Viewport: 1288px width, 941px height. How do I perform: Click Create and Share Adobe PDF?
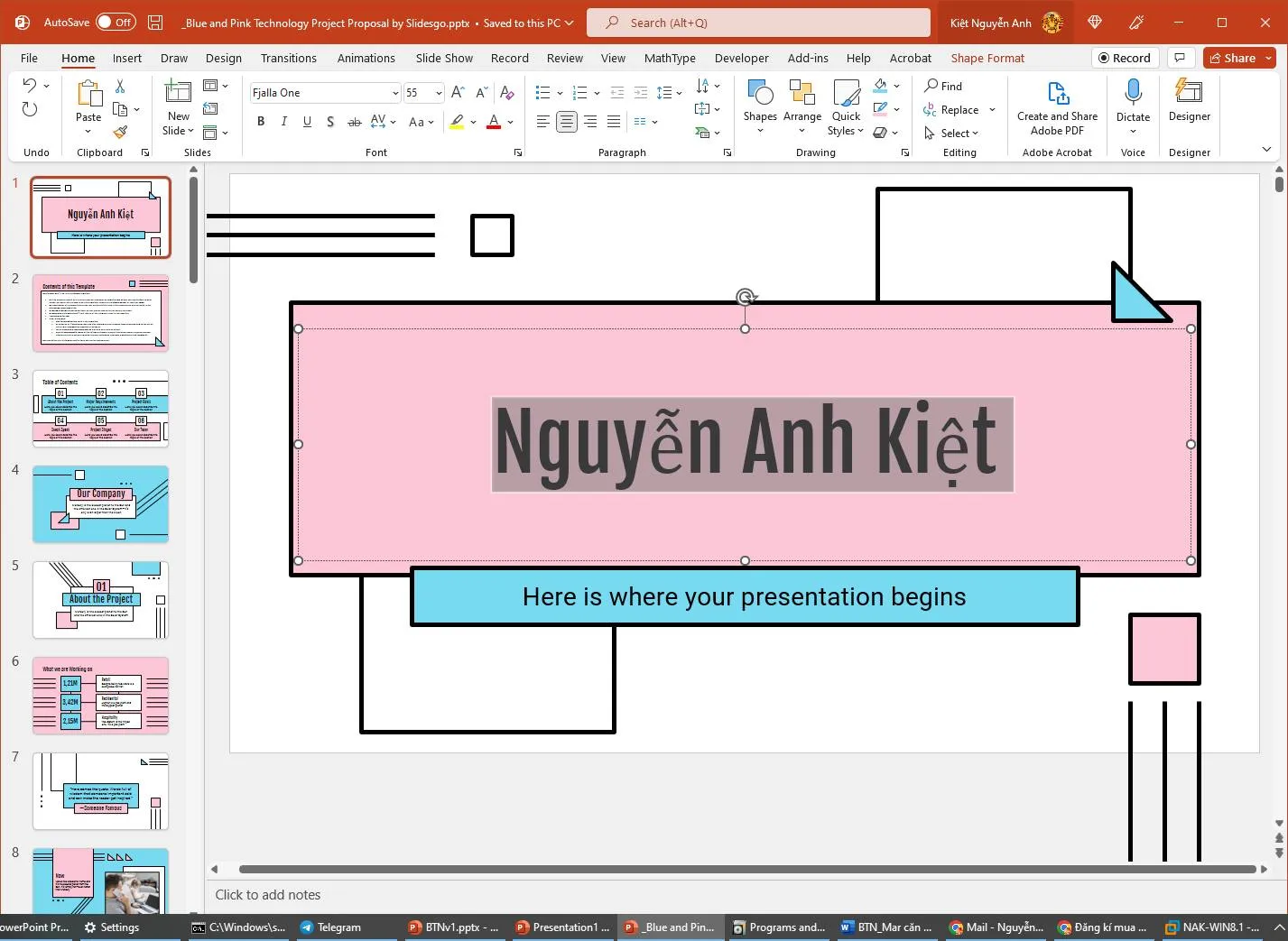[x=1057, y=106]
